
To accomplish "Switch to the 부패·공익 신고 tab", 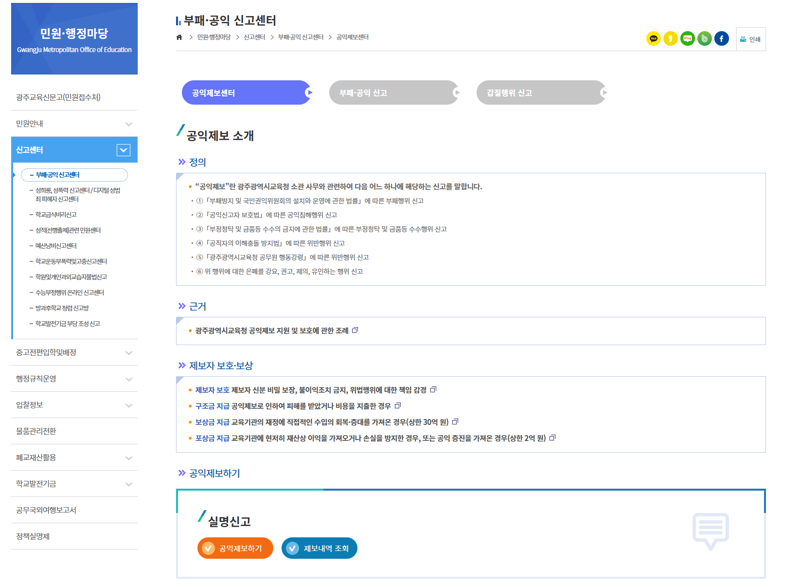I will pyautogui.click(x=393, y=93).
